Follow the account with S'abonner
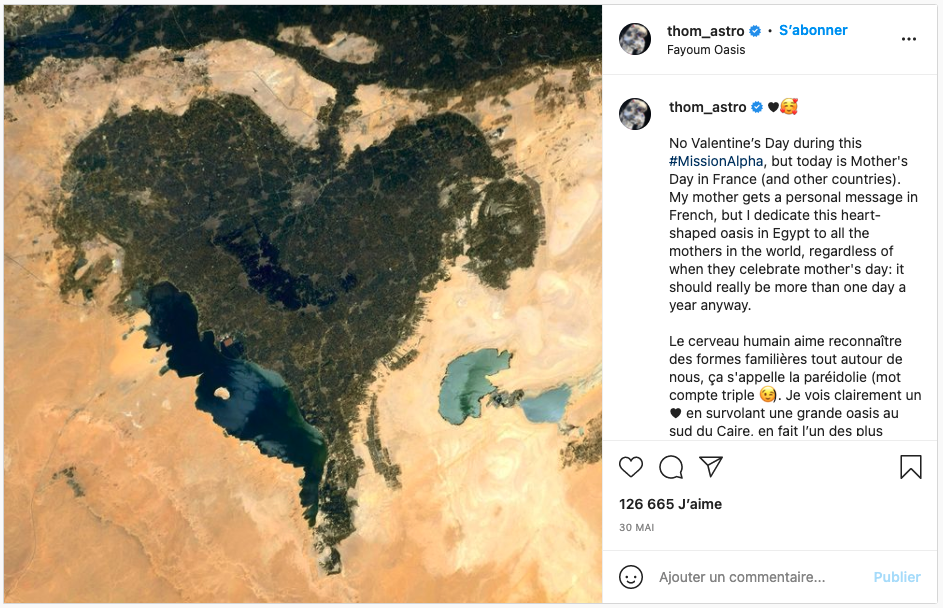 click(x=813, y=30)
